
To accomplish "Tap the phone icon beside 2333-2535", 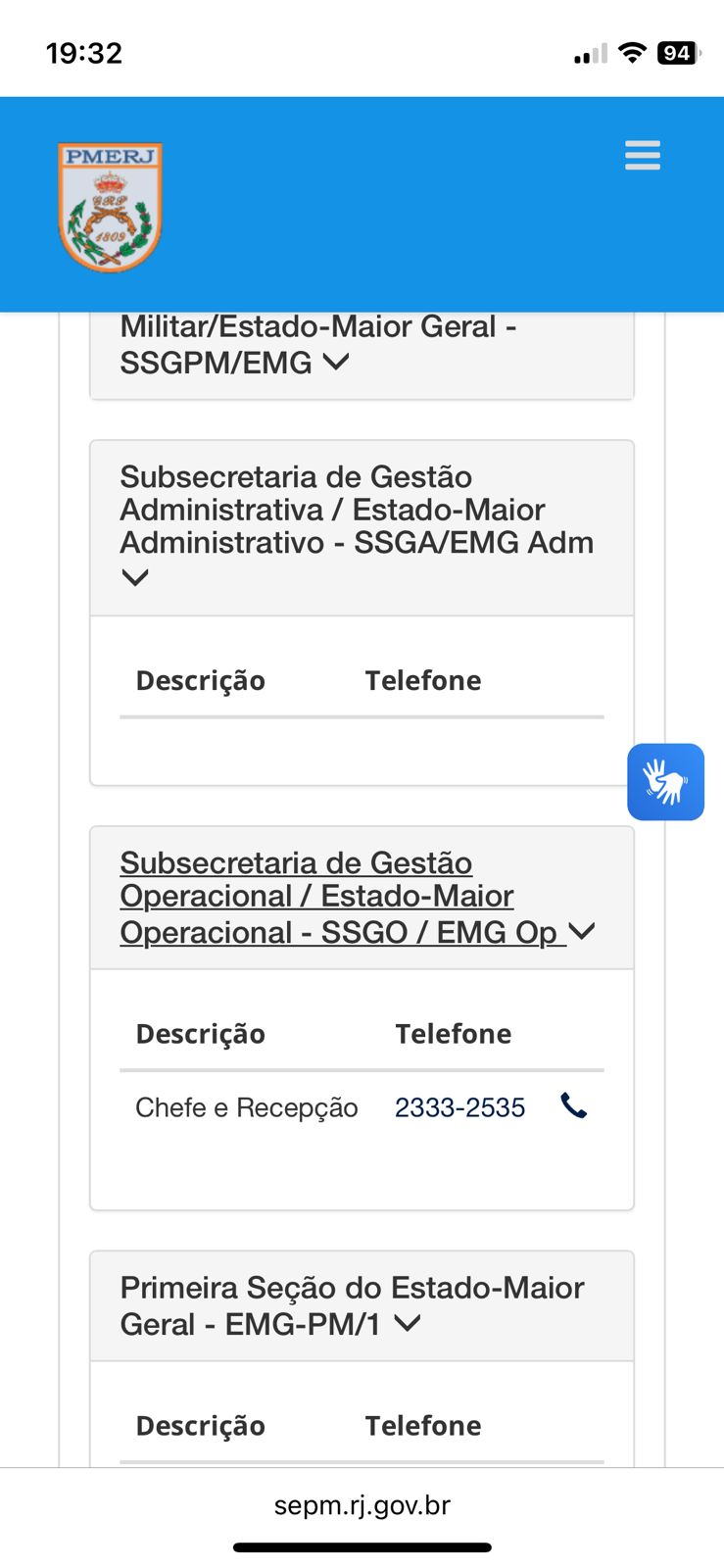I will point(573,1106).
